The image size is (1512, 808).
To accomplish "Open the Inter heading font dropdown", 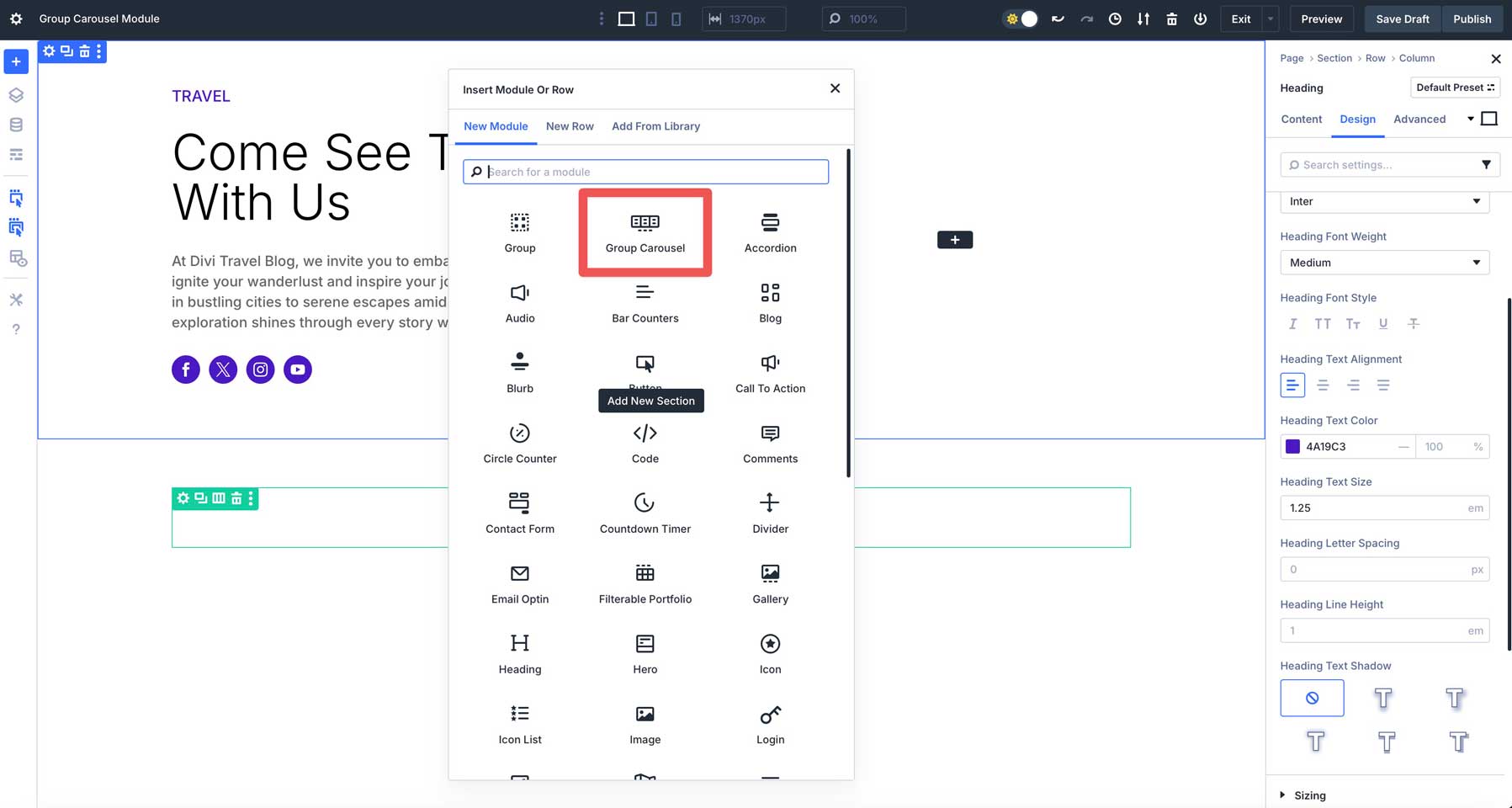I will (1384, 201).
